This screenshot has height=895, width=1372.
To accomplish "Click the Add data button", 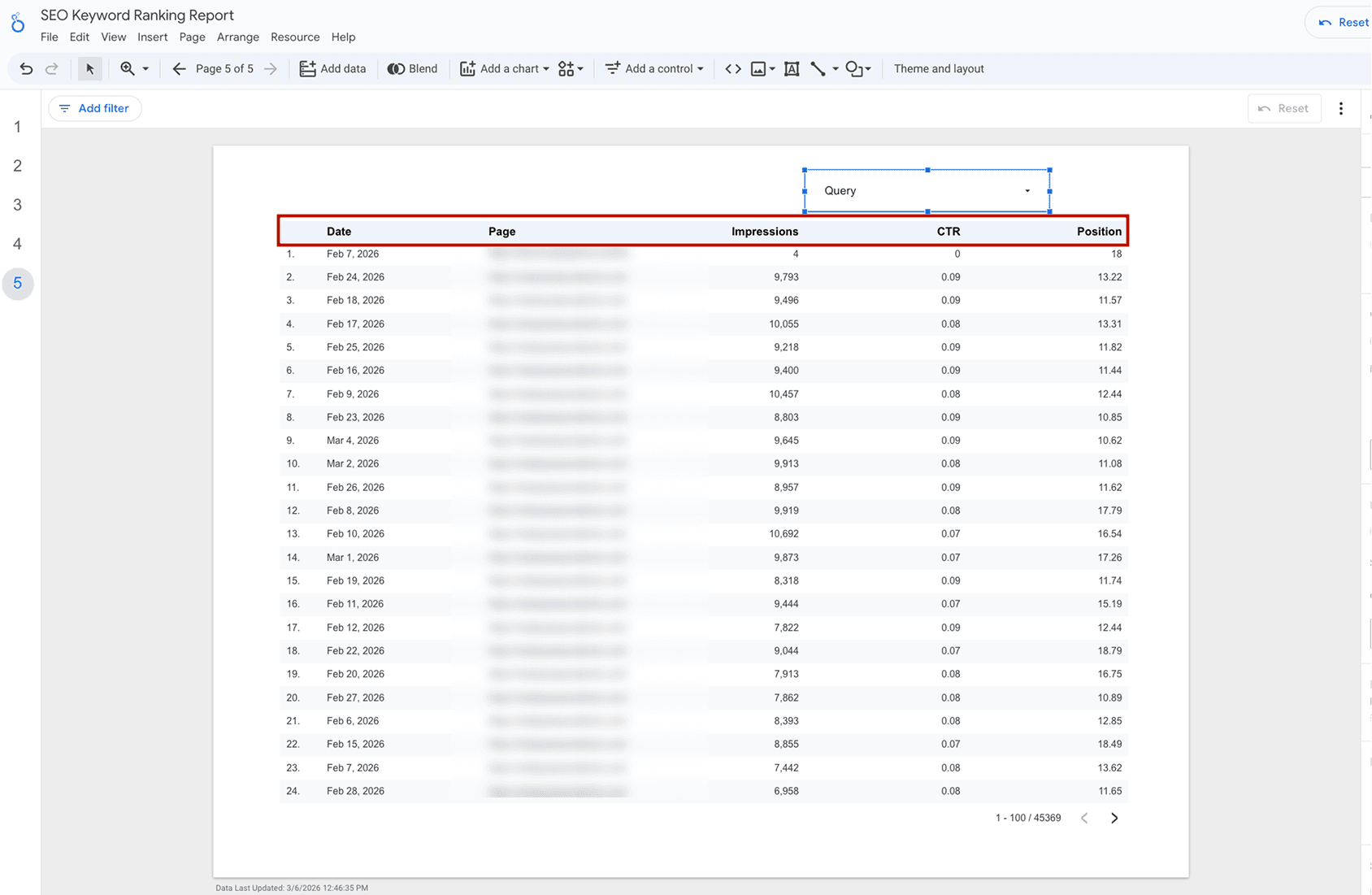I will click(x=332, y=68).
